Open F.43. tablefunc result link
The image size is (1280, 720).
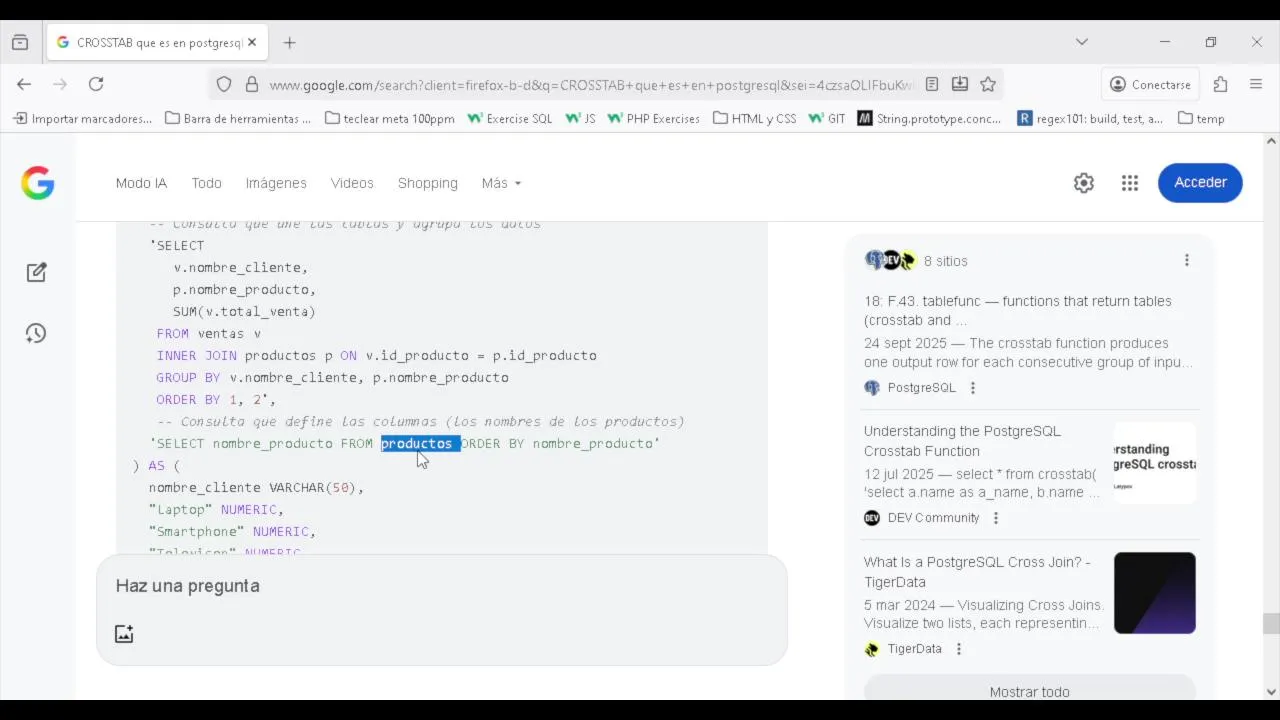(1017, 311)
